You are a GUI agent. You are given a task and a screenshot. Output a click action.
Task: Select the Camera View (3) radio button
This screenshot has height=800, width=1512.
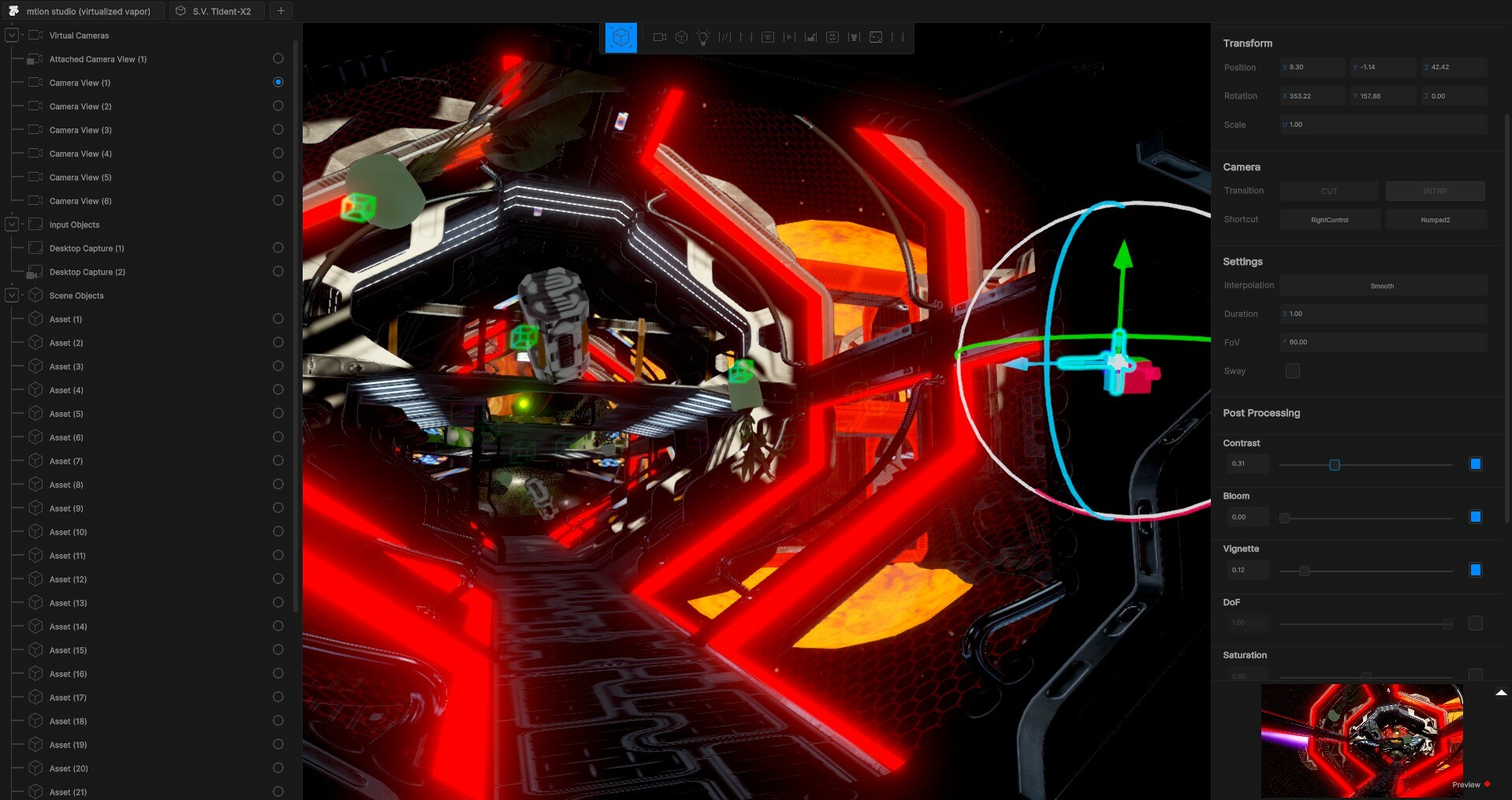coord(278,129)
